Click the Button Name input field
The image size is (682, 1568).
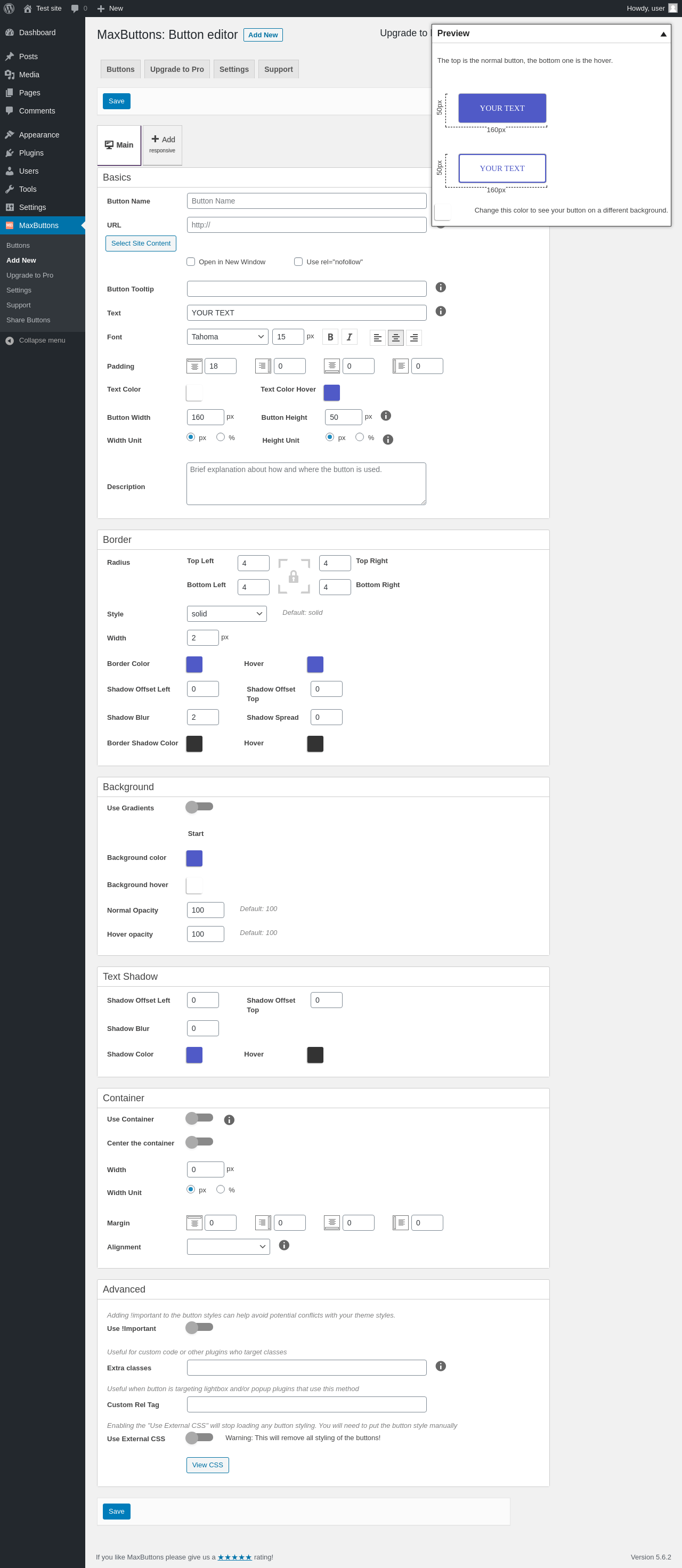307,201
